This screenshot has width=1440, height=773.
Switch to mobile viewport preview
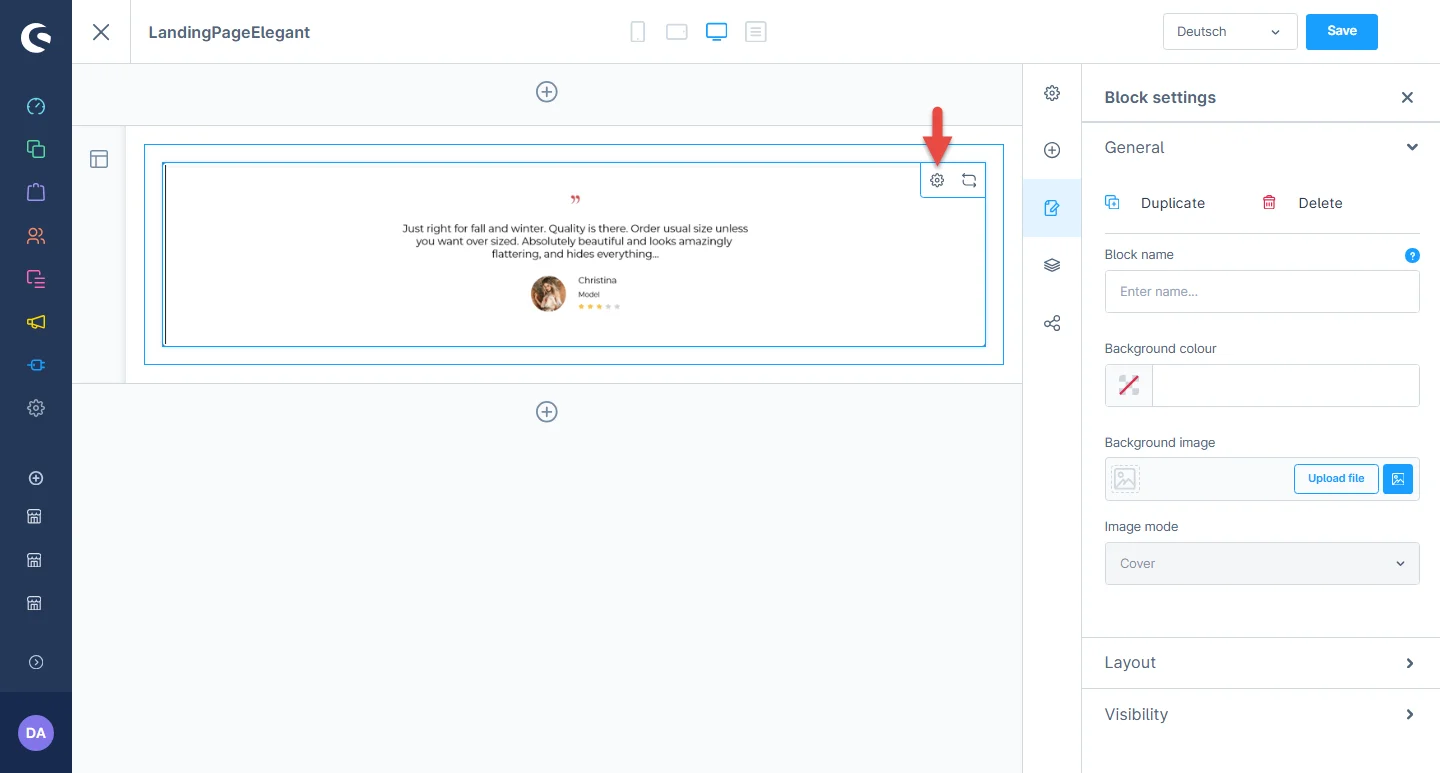(637, 32)
